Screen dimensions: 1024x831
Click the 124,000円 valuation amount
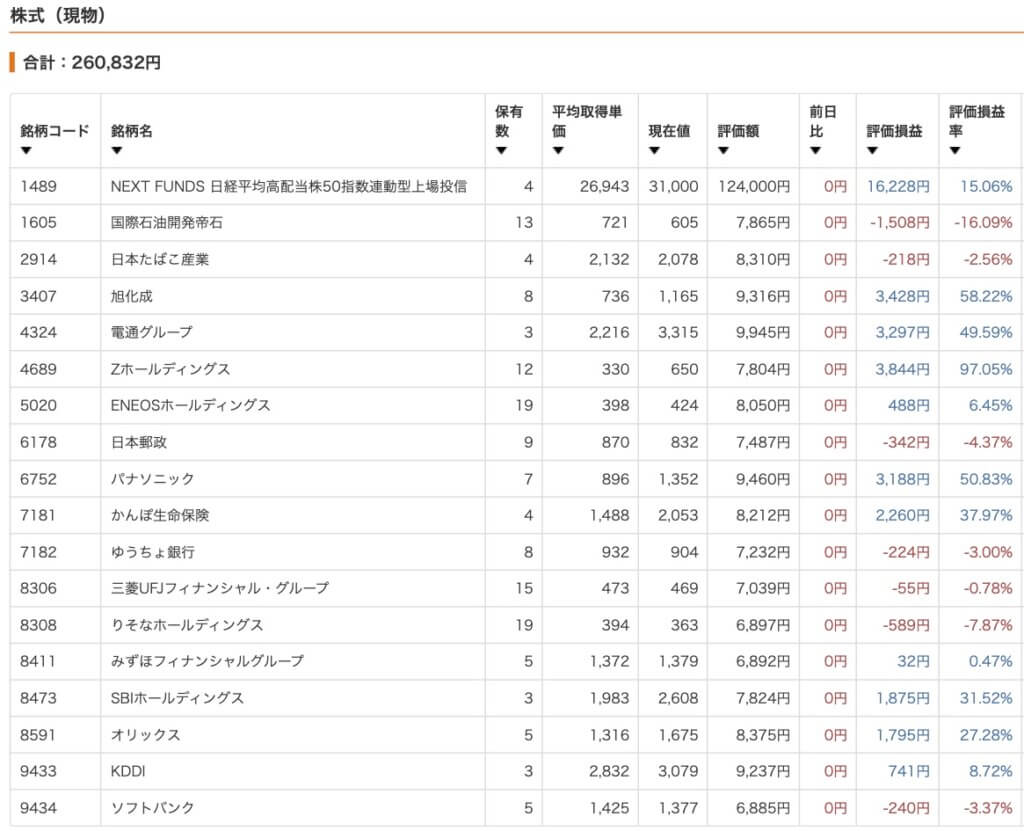(x=754, y=186)
